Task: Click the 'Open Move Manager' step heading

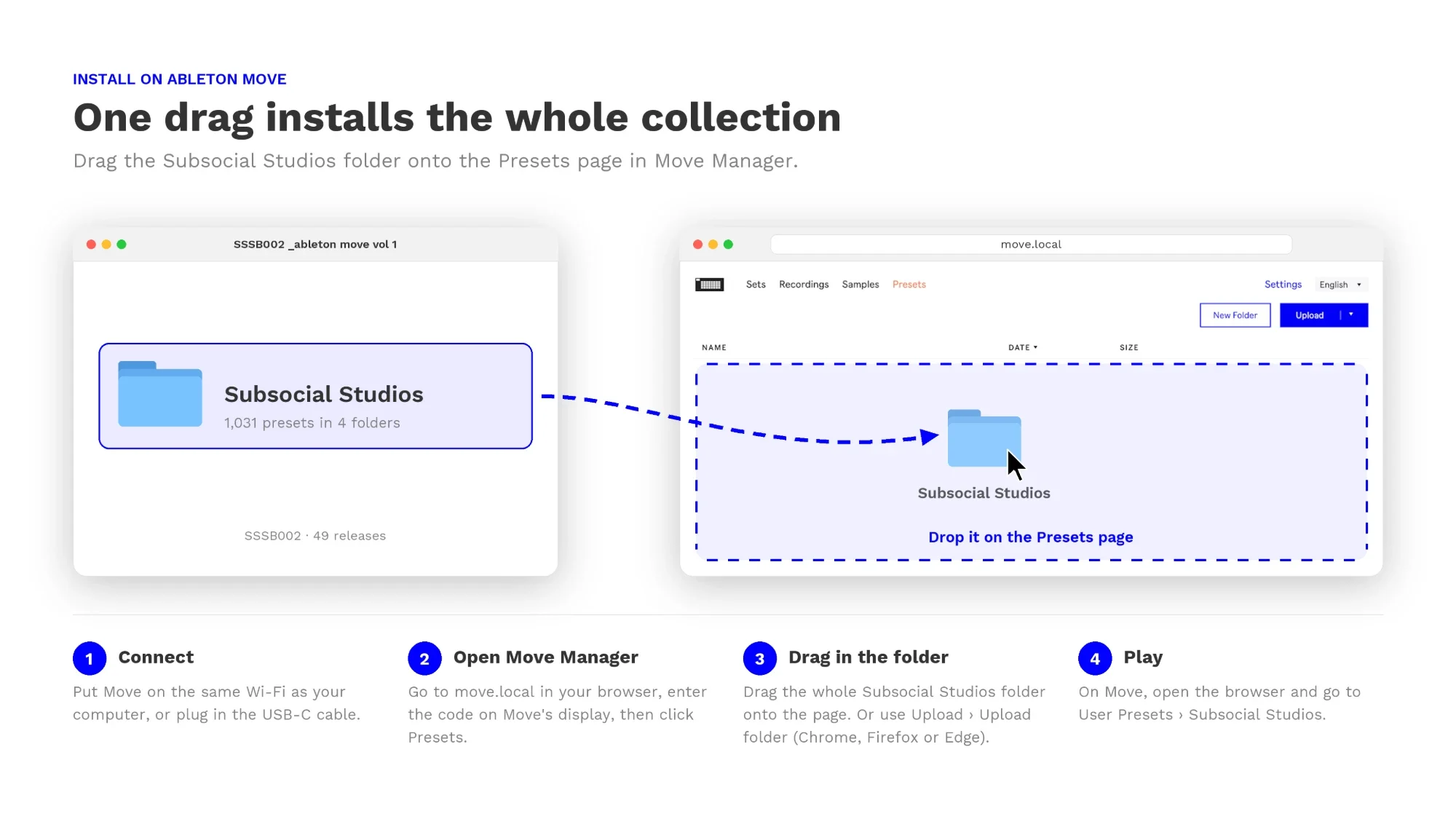Action: (546, 657)
